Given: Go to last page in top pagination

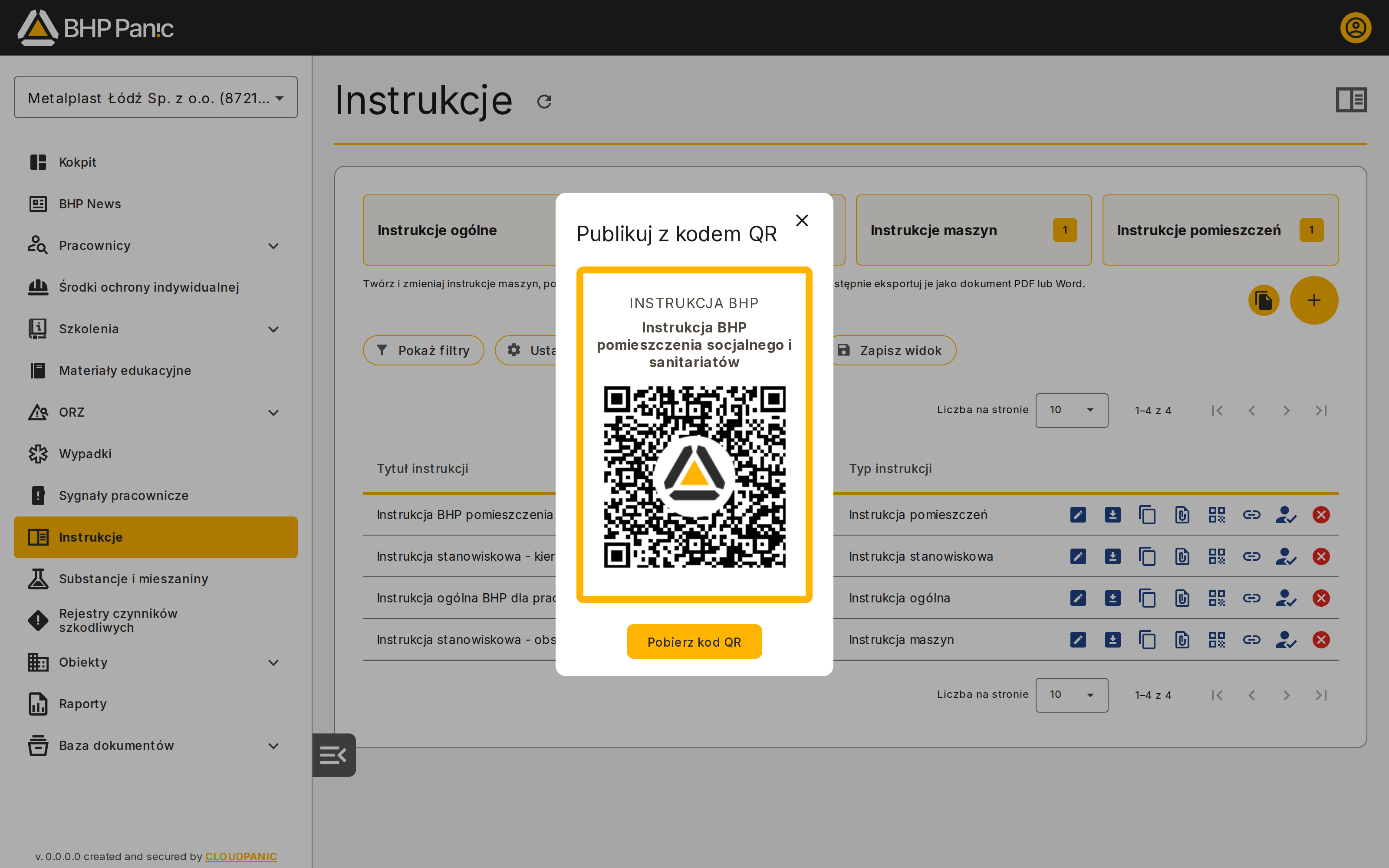Looking at the screenshot, I should tap(1321, 411).
